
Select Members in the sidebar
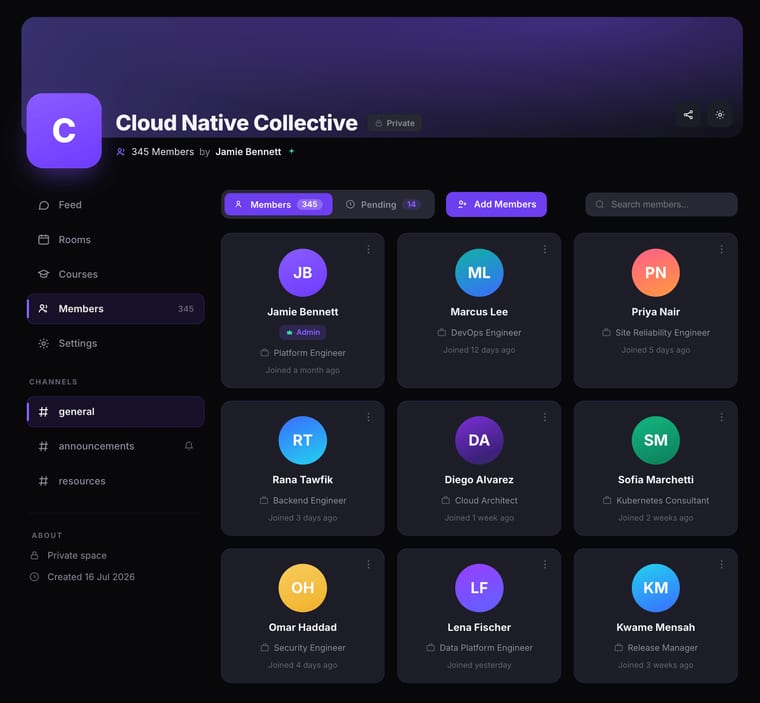click(x=115, y=309)
